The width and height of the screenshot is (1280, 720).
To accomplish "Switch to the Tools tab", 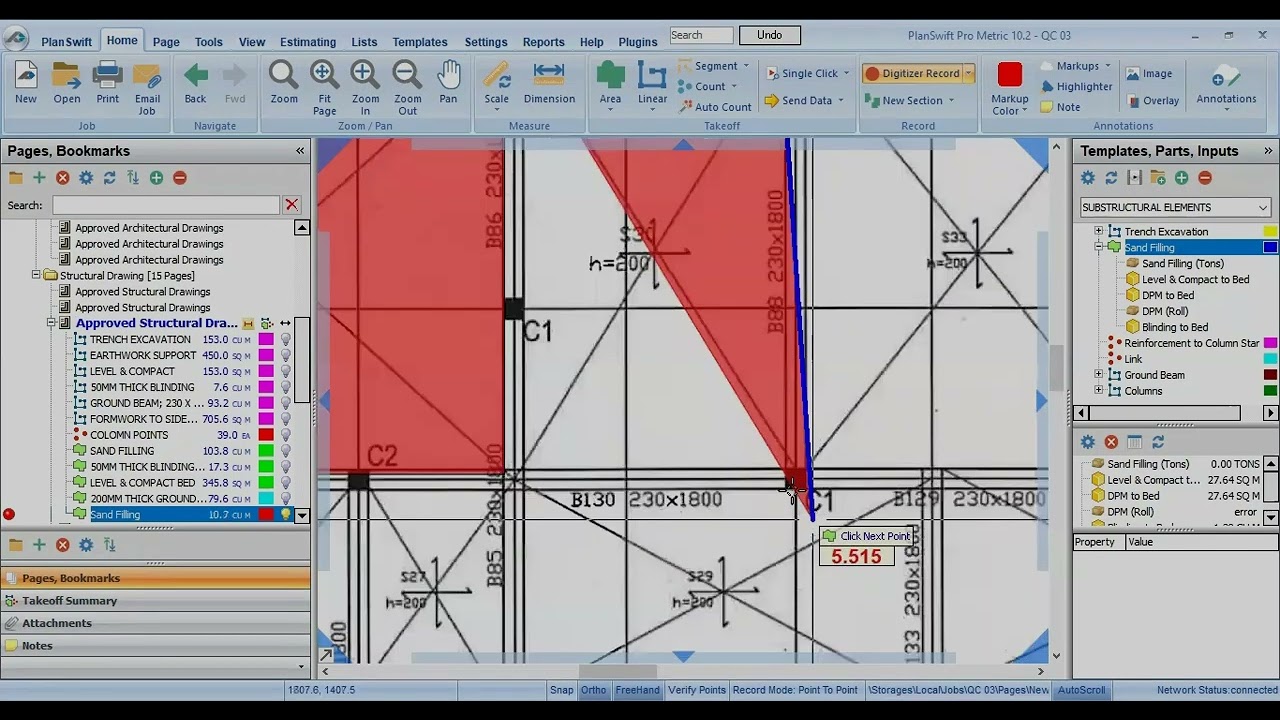I will [x=208, y=42].
